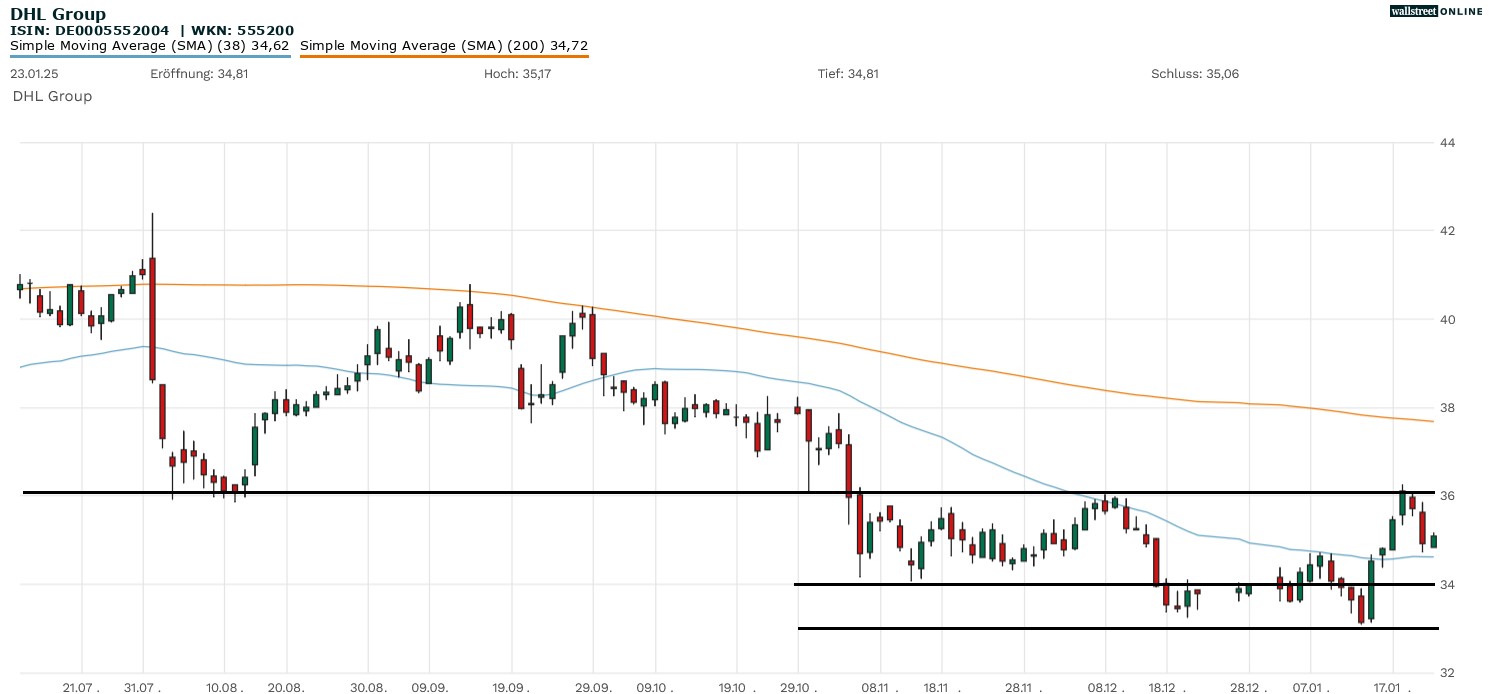
Task: Click the 09.10. date axis label
Action: click(x=655, y=688)
